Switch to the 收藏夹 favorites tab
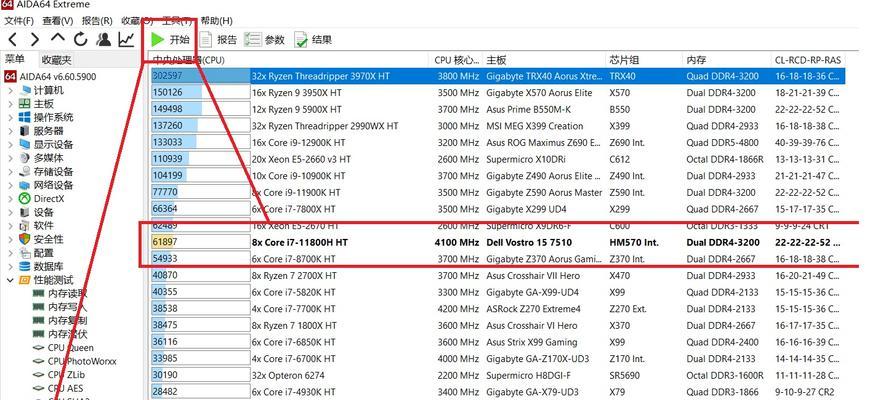Viewport: 878px width, 400px height. click(x=57, y=60)
